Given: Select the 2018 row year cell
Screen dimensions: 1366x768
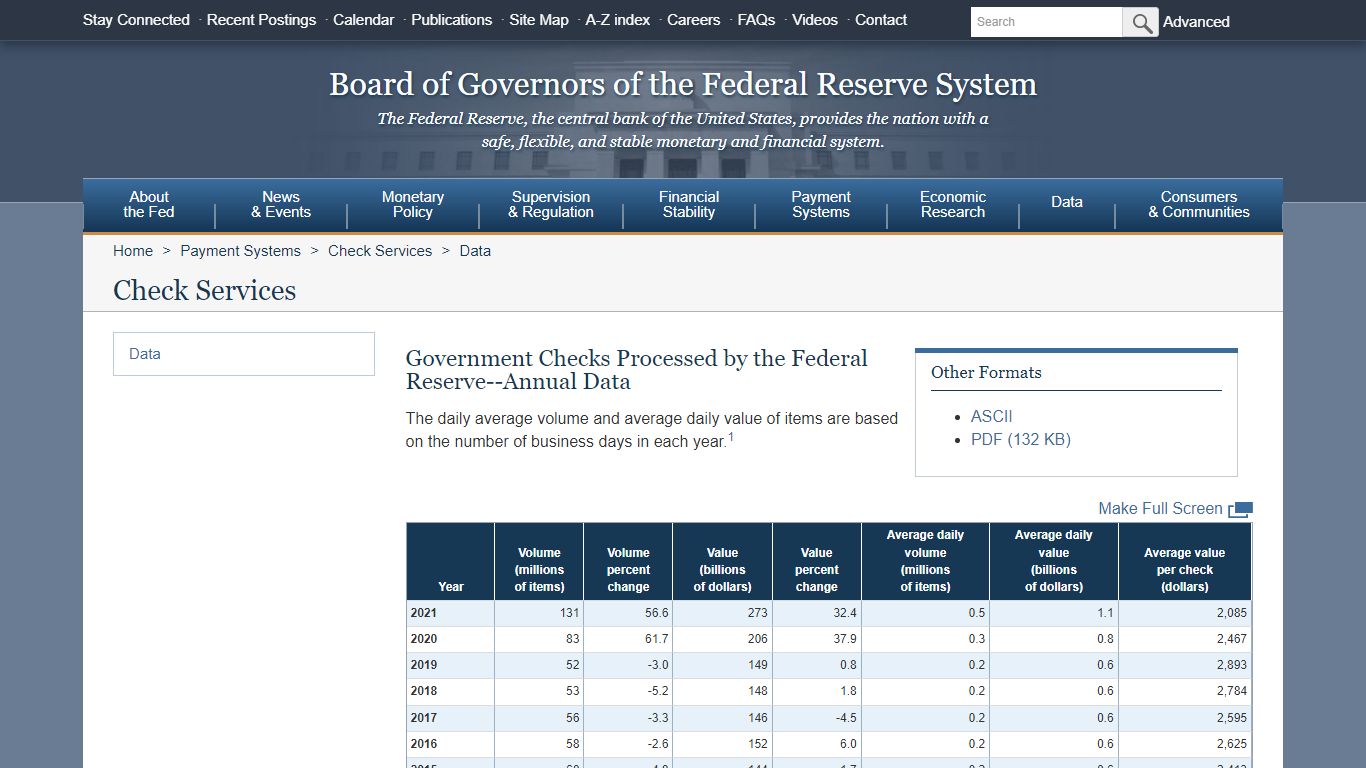Looking at the screenshot, I should [451, 691].
